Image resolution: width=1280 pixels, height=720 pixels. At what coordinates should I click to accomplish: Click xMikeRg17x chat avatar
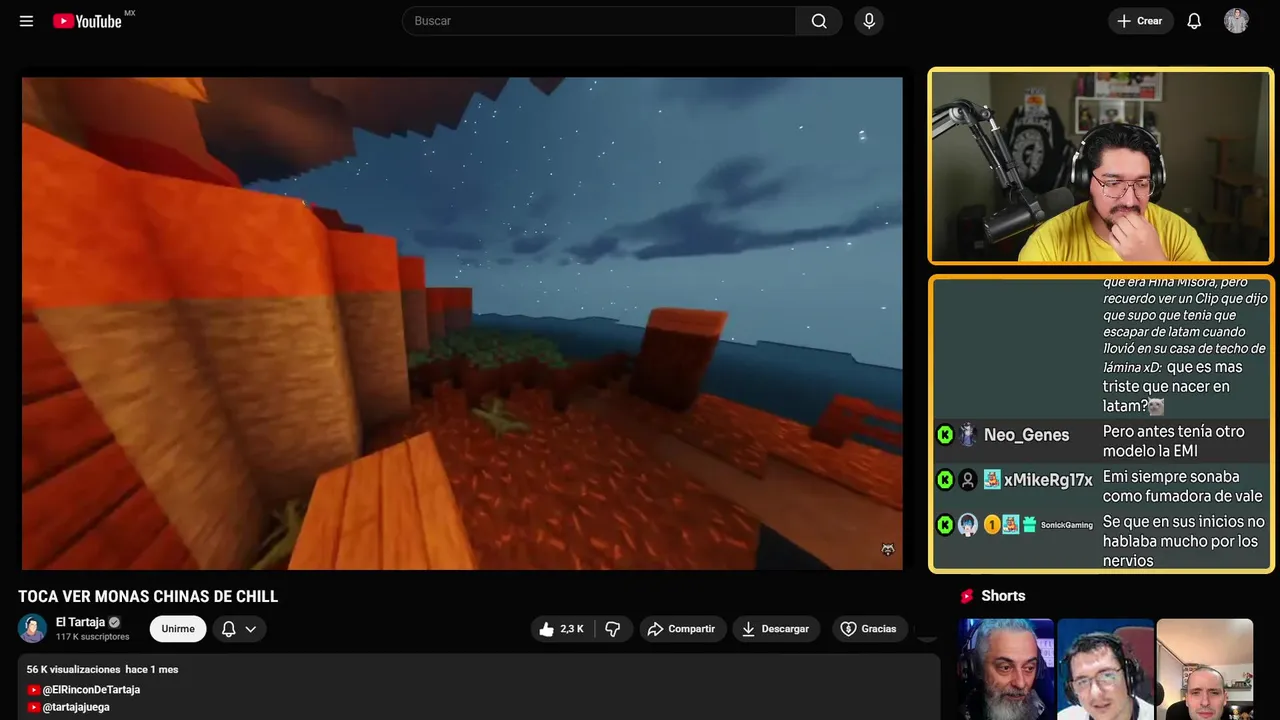968,480
